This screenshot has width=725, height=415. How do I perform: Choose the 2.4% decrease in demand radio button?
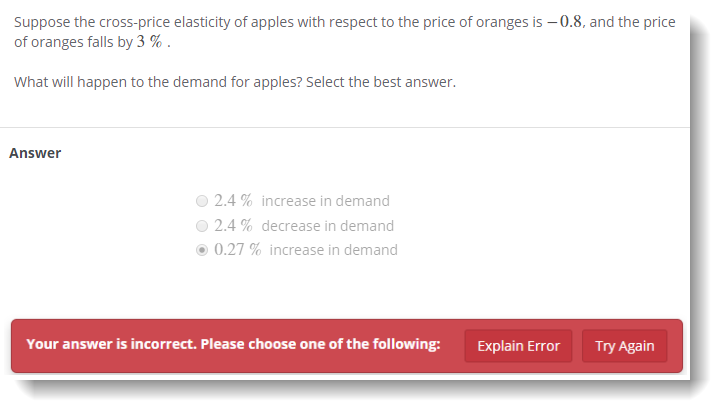point(202,226)
